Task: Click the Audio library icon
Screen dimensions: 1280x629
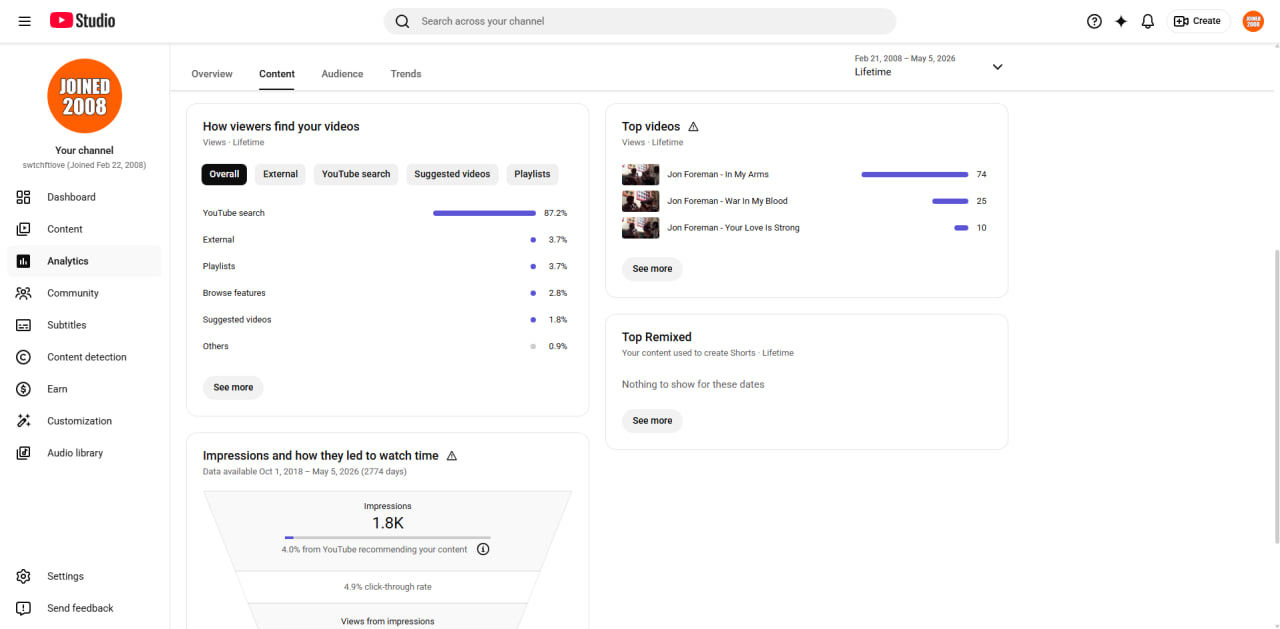Action: click(24, 453)
